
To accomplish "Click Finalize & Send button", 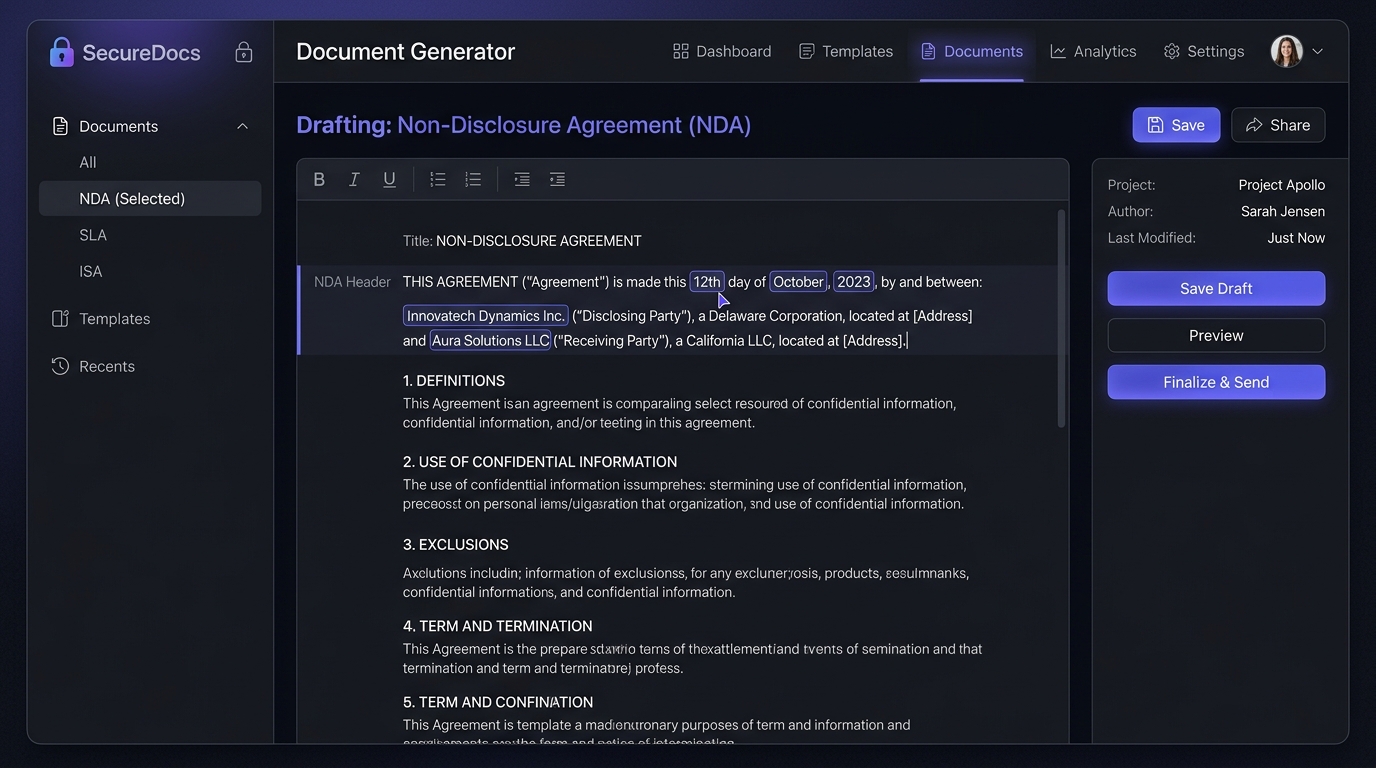I will pyautogui.click(x=1216, y=382).
